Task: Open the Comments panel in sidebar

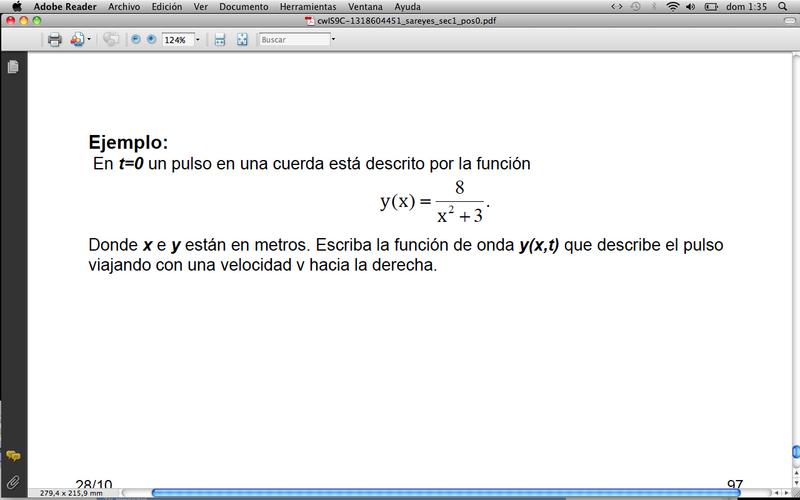Action: tap(13, 456)
